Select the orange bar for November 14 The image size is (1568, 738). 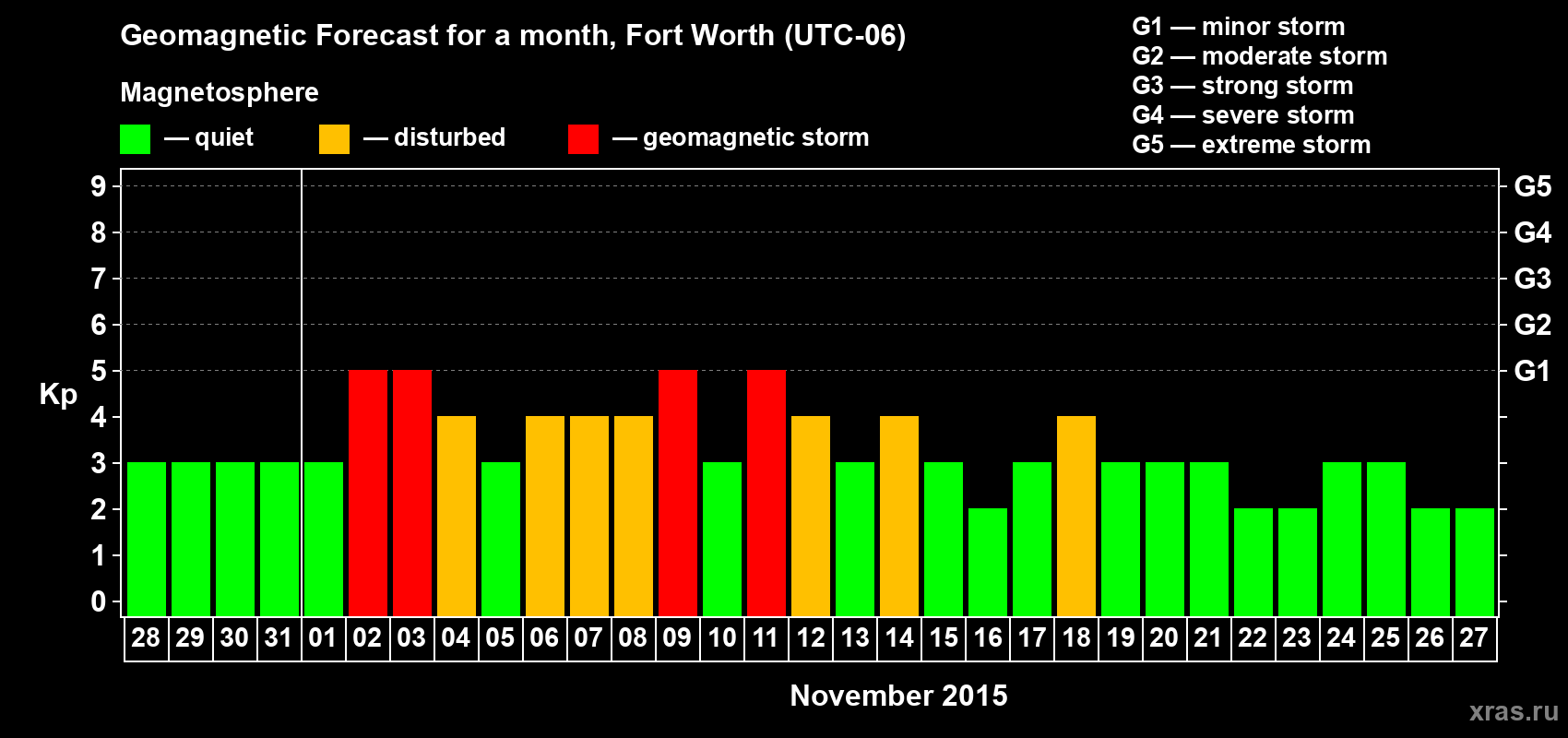coord(899,517)
